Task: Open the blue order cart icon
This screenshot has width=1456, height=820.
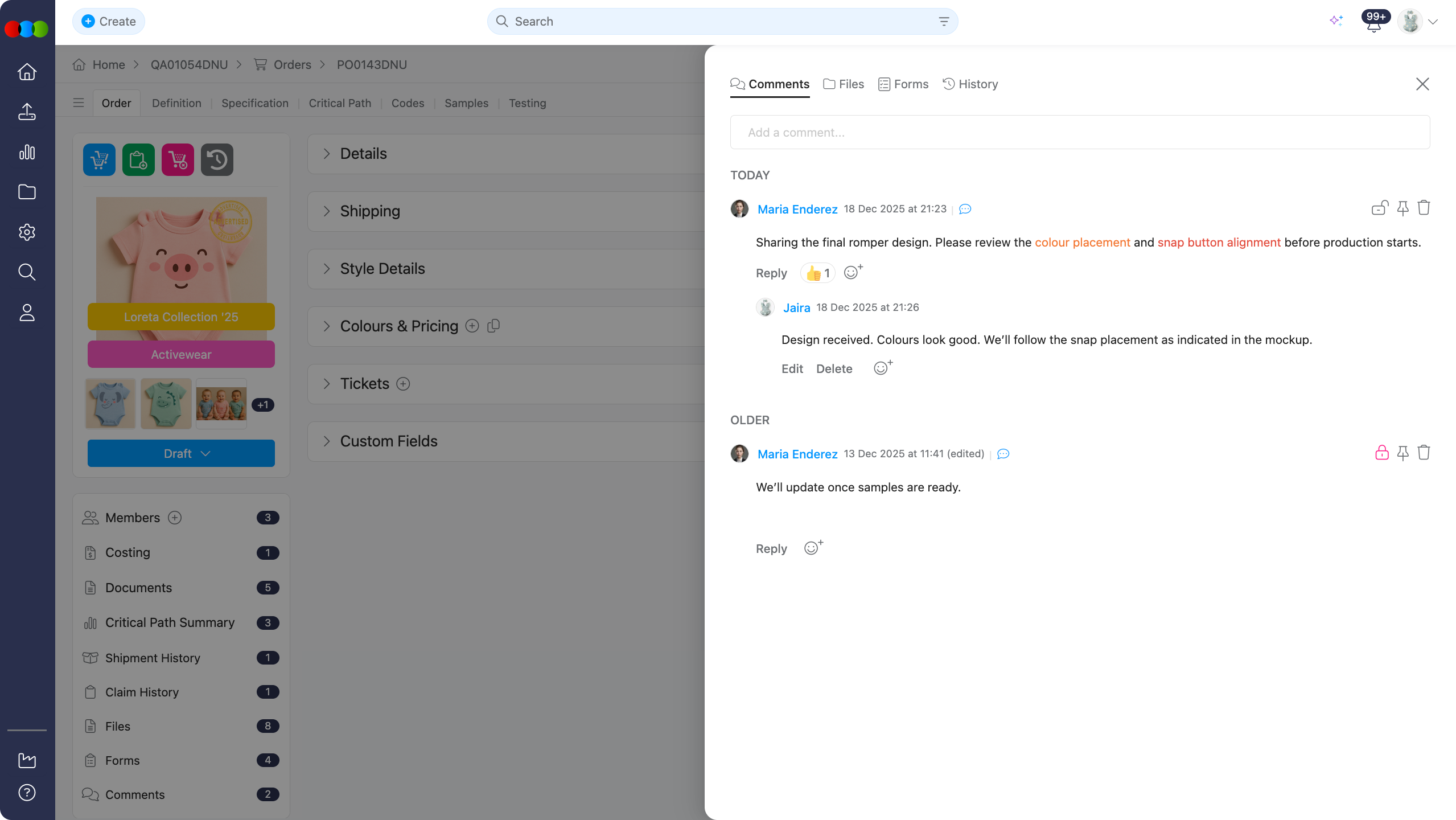Action: [x=98, y=159]
